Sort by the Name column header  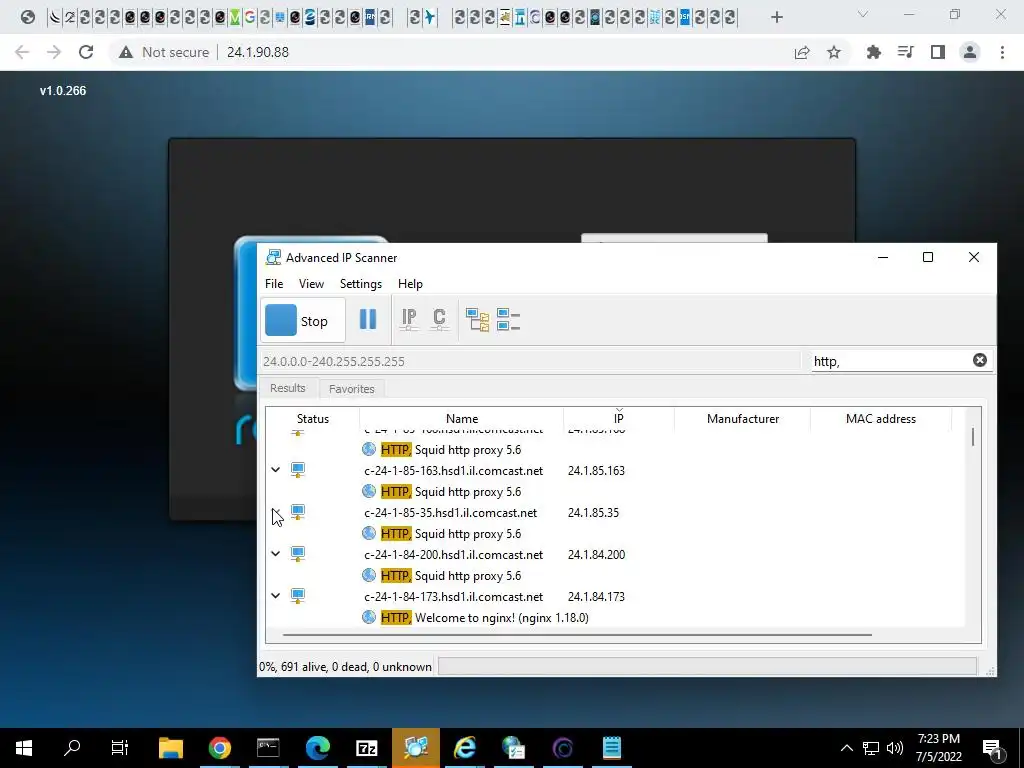(x=462, y=419)
